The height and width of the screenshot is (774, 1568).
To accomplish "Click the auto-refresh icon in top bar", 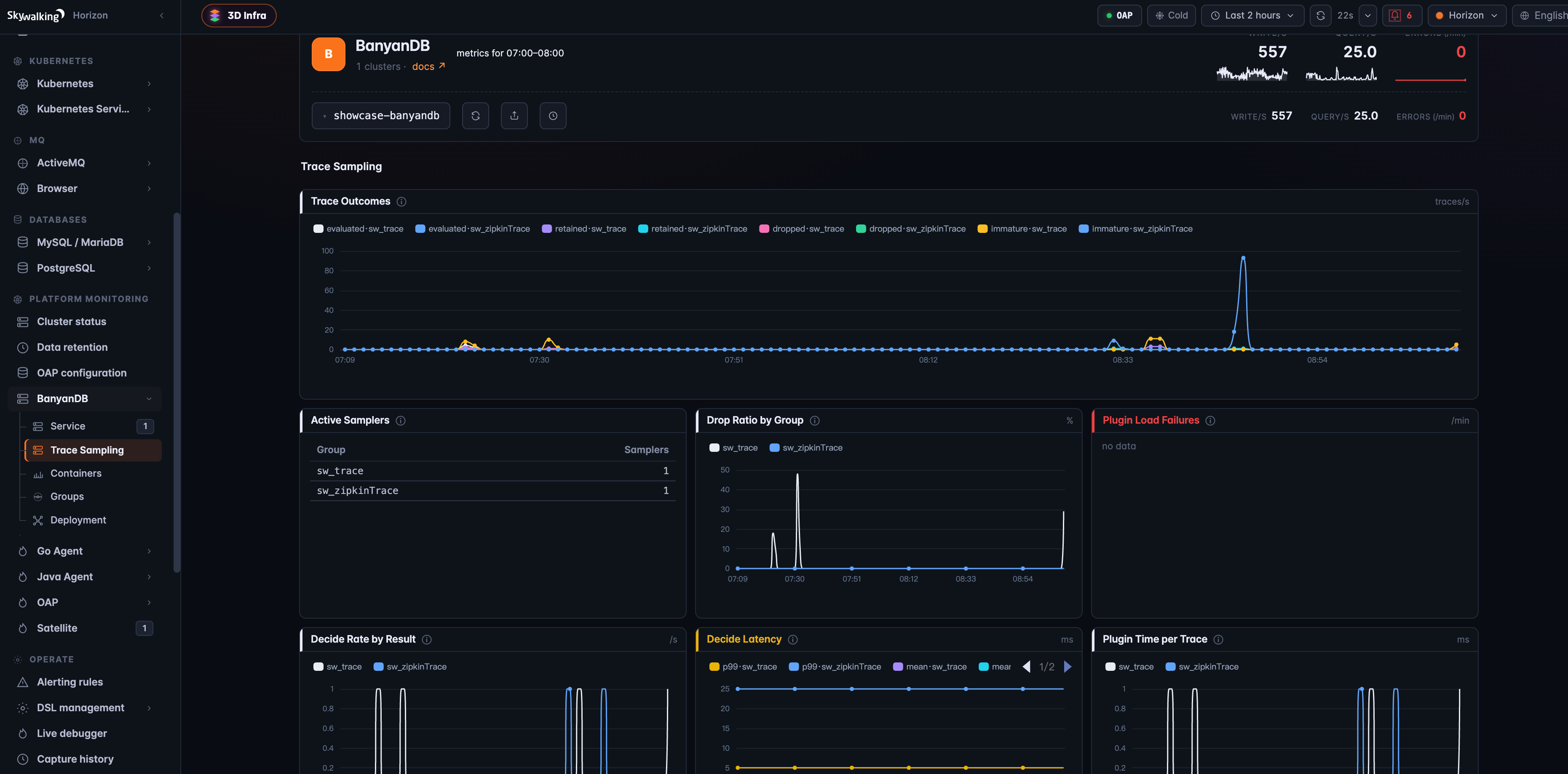I will click(1320, 15).
